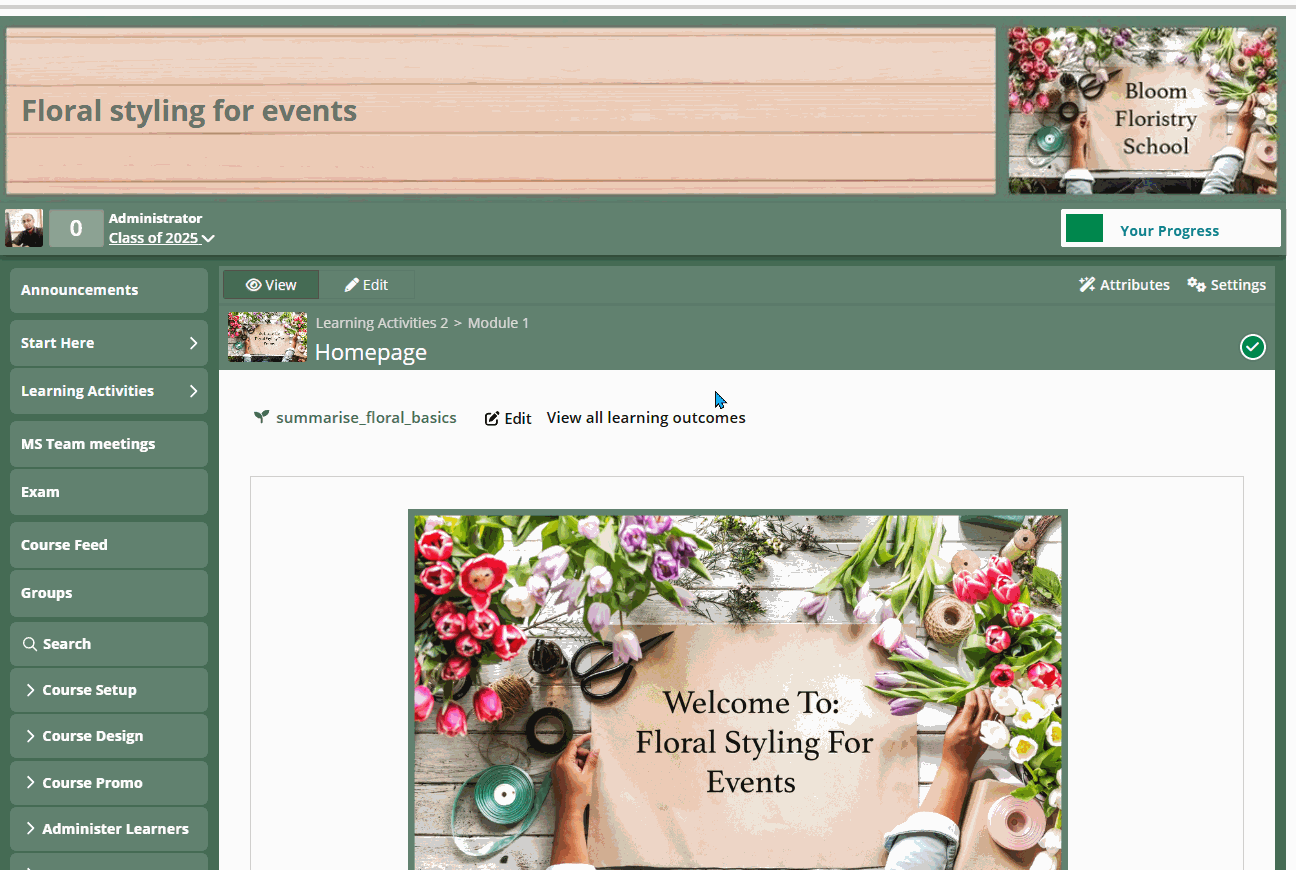The width and height of the screenshot is (1296, 870).
Task: Open Announcements from the sidebar
Action: pos(109,290)
